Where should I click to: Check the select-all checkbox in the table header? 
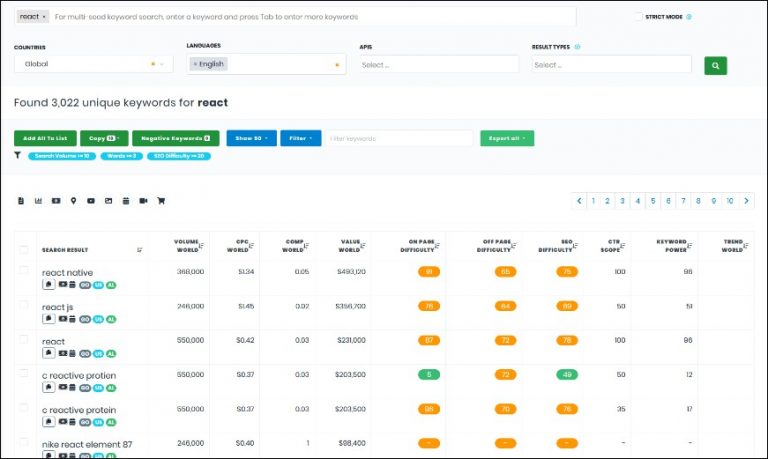coord(24,249)
